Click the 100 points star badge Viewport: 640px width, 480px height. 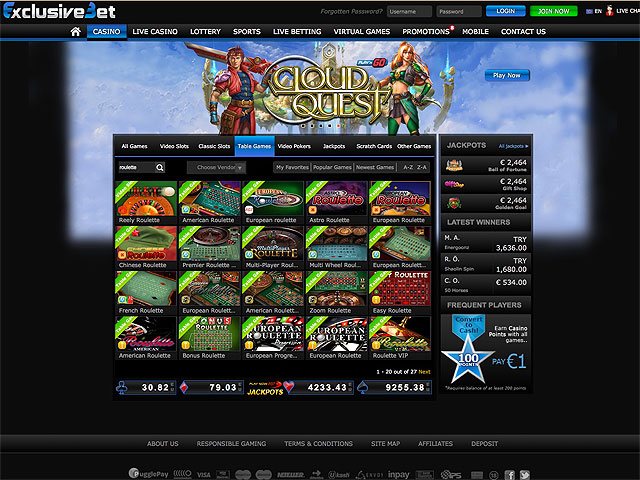click(x=468, y=358)
